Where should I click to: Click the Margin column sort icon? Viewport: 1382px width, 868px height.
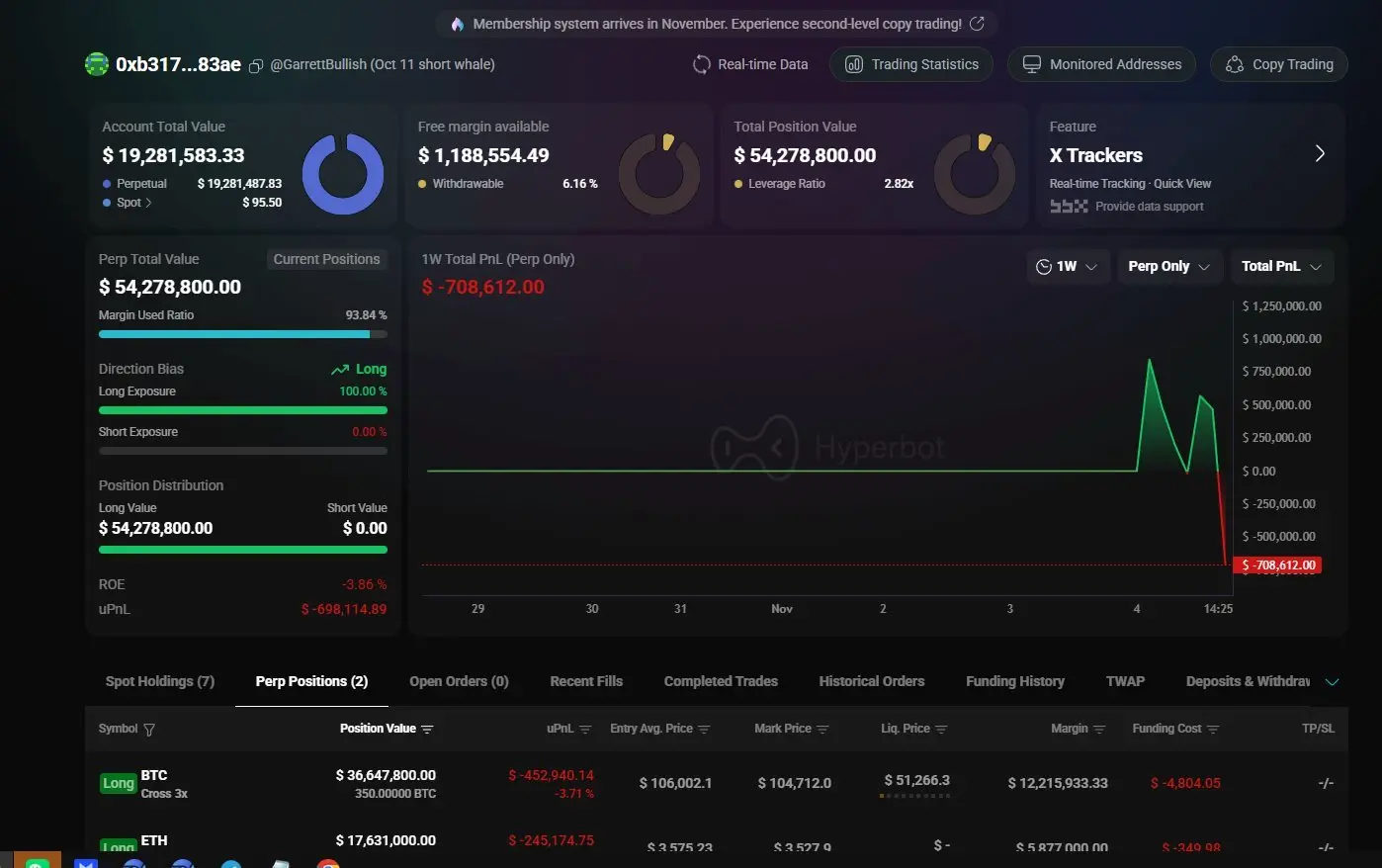pyautogui.click(x=1099, y=730)
